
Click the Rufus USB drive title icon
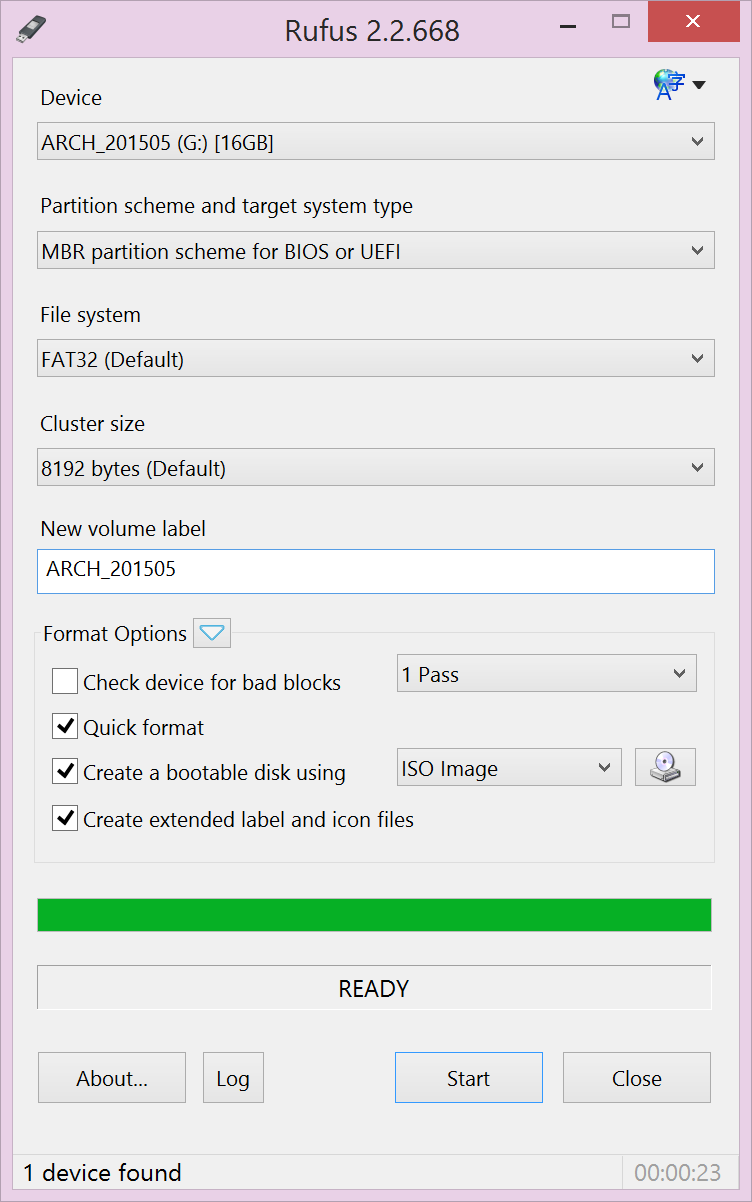pos(32,29)
